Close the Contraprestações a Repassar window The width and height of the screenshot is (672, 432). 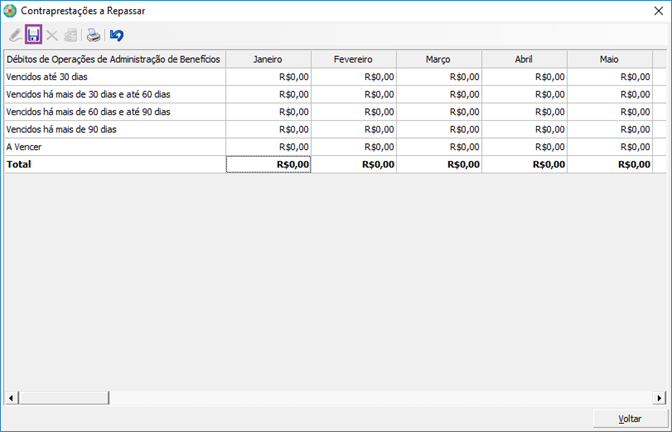coord(658,10)
